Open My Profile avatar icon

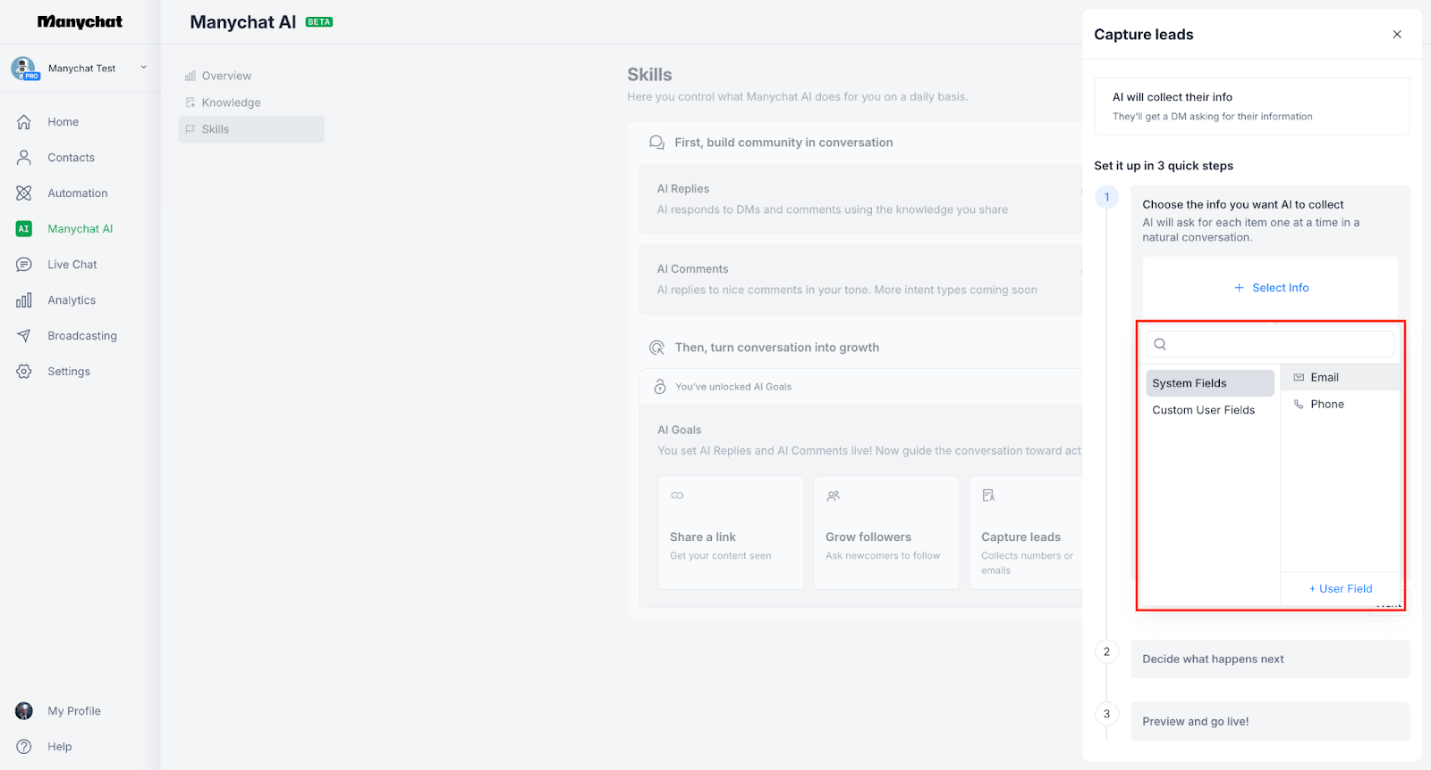23,710
